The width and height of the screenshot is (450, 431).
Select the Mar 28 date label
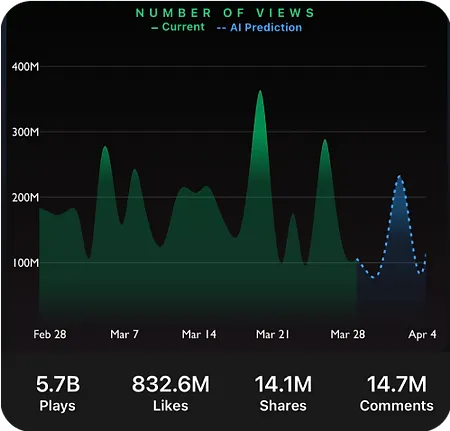click(x=348, y=334)
